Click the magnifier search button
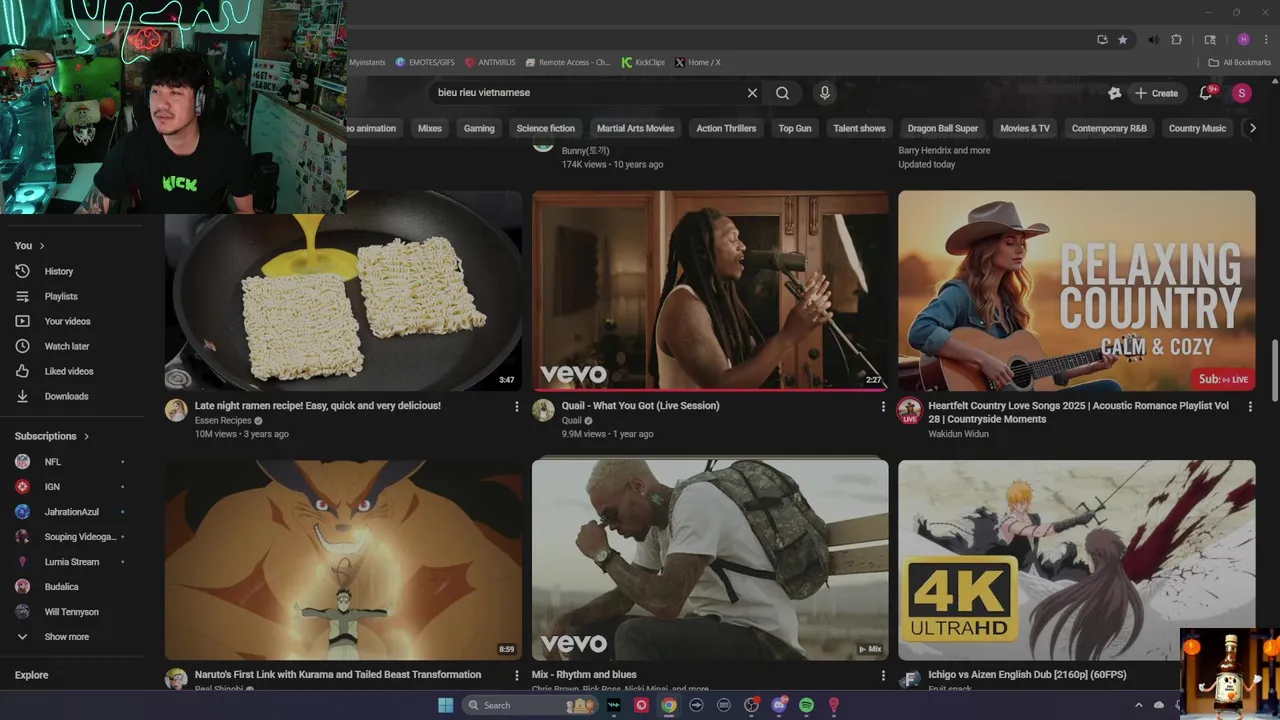This screenshot has height=720, width=1280. [x=782, y=93]
